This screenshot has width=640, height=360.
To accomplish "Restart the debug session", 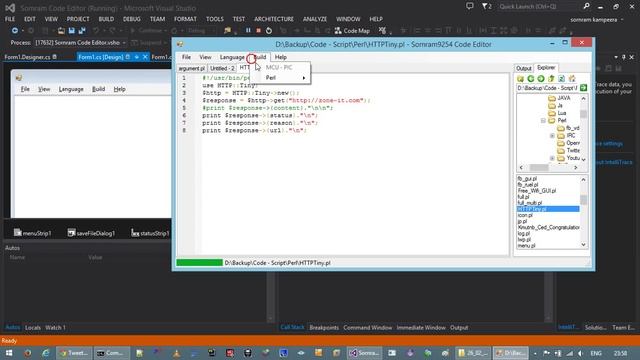I will pyautogui.click(x=269, y=31).
